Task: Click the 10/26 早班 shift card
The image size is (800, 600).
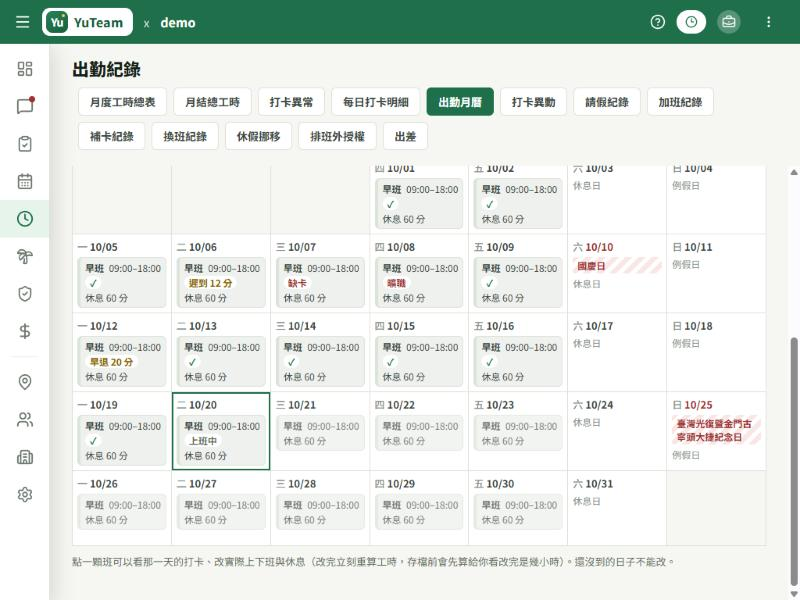Action: pos(122,512)
